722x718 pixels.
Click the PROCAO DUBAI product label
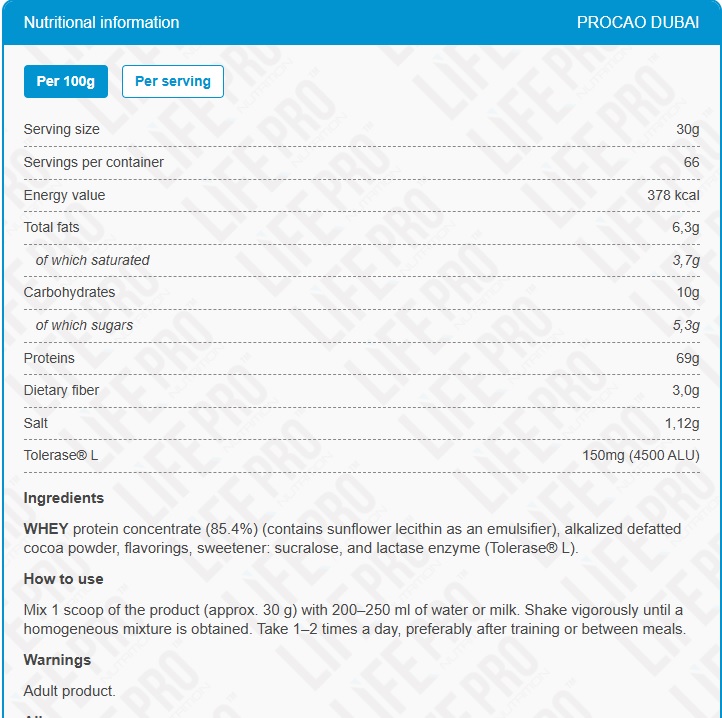(638, 22)
